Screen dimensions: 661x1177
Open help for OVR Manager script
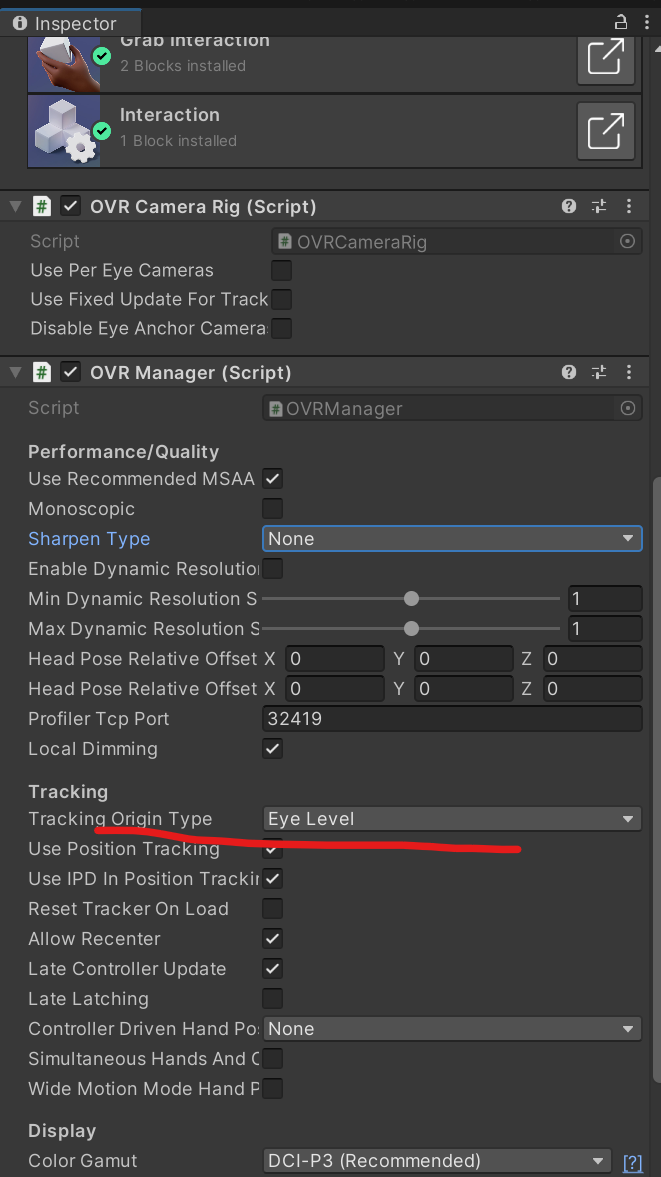(x=569, y=372)
